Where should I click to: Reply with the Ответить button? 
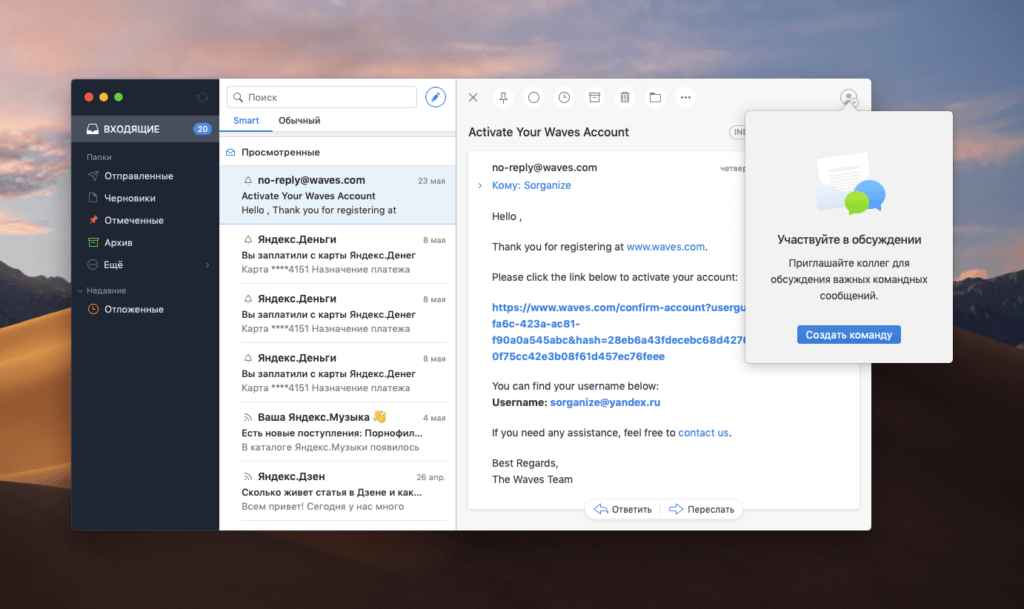pyautogui.click(x=623, y=509)
